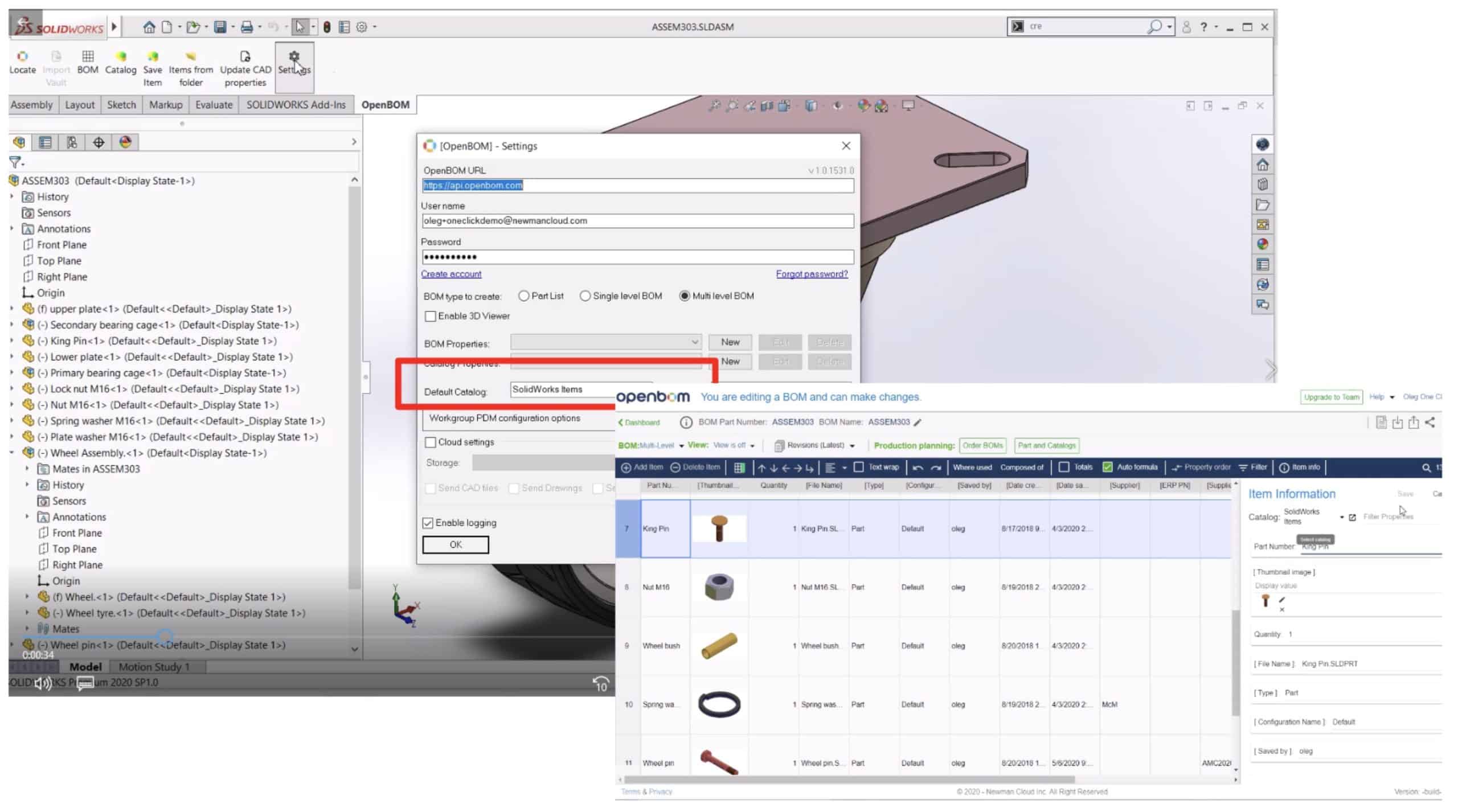Image resolution: width=1458 pixels, height=812 pixels.
Task: Click the Rebuild traffic light icon
Action: (327, 27)
